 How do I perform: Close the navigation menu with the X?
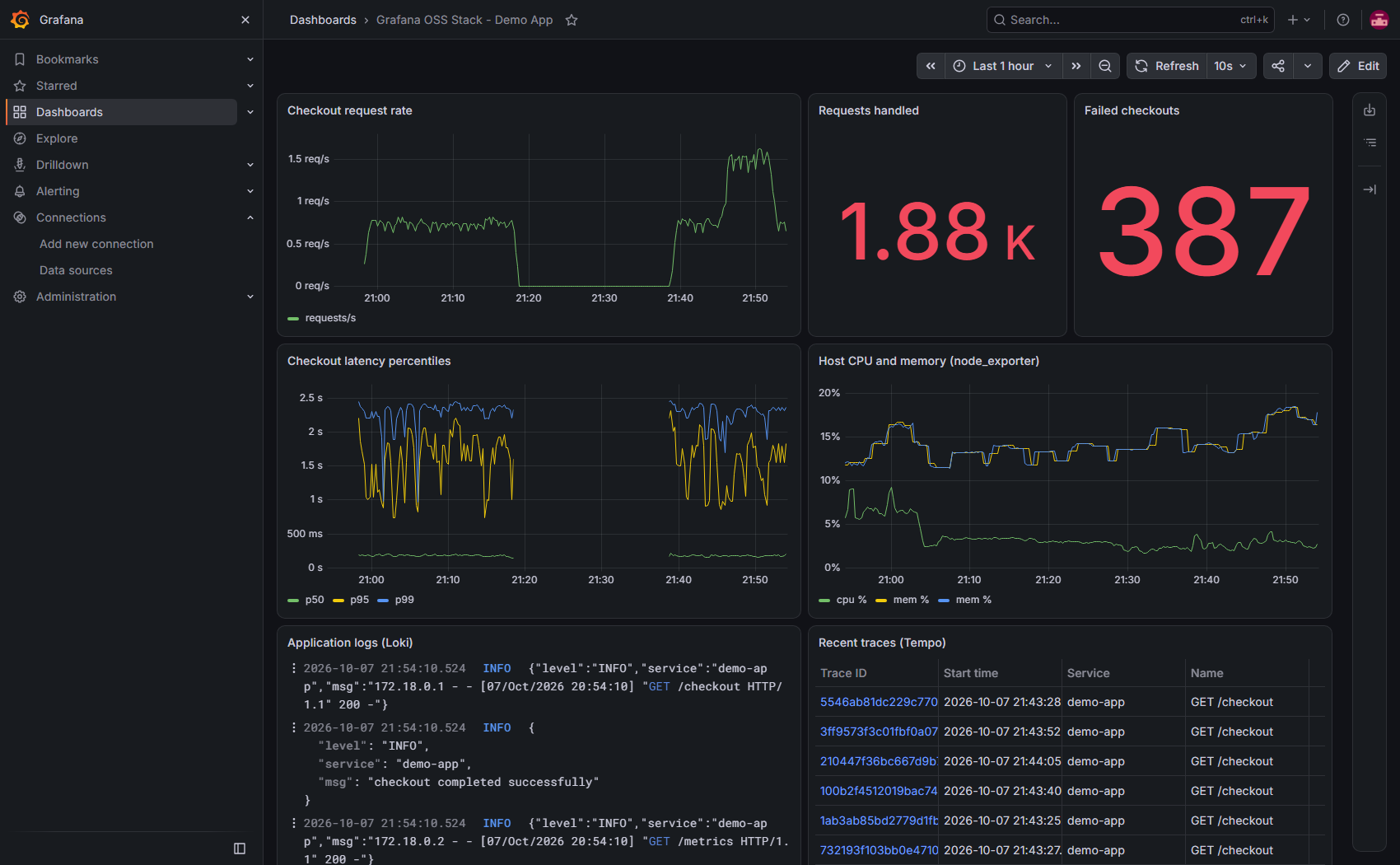(245, 20)
